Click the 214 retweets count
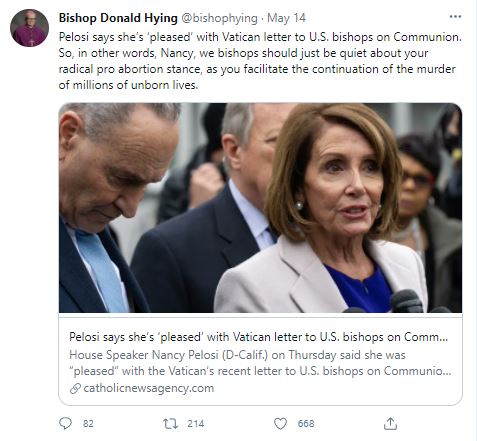 tap(196, 424)
